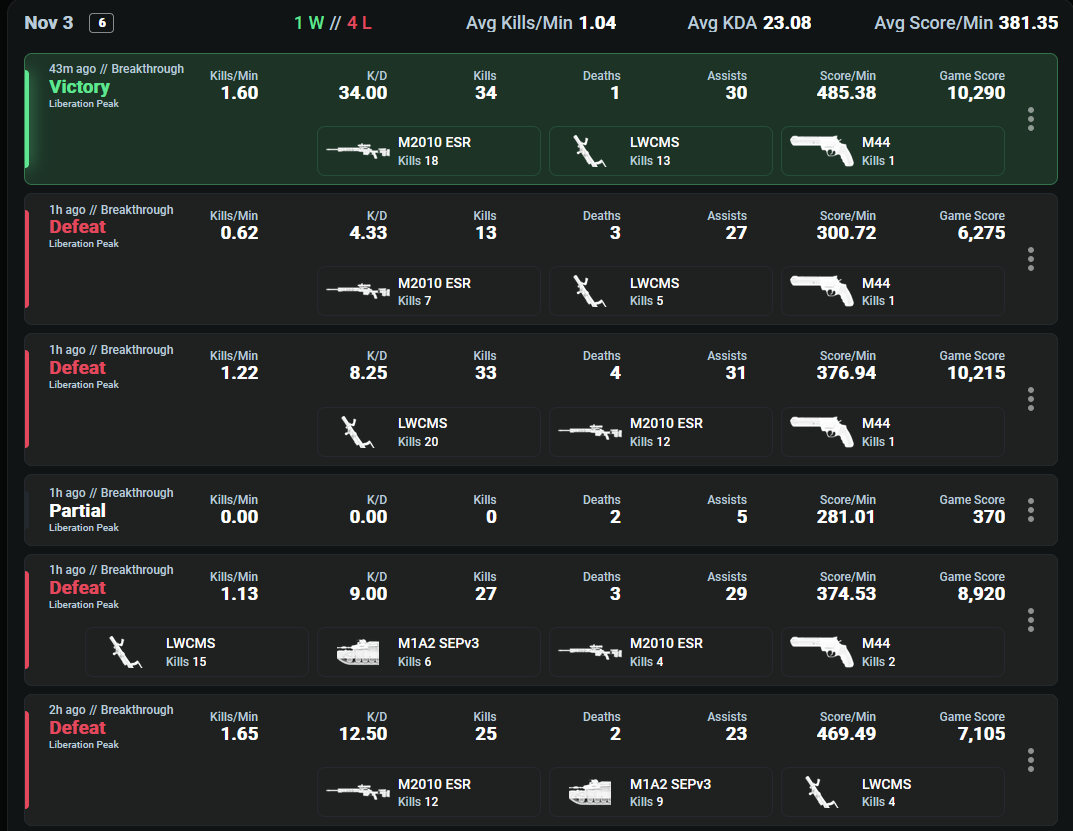Click M2010 ESR rifle icon with 18 kills
This screenshot has width=1073, height=831.
coord(358,151)
